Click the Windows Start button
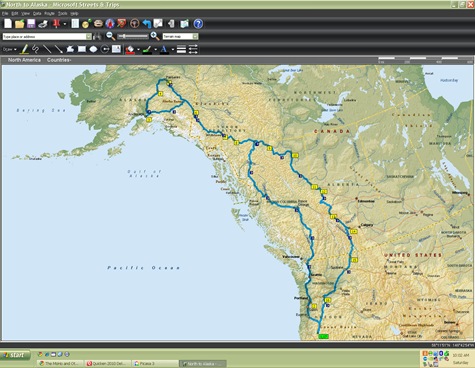The height and width of the screenshot is (368, 475). coord(15,355)
